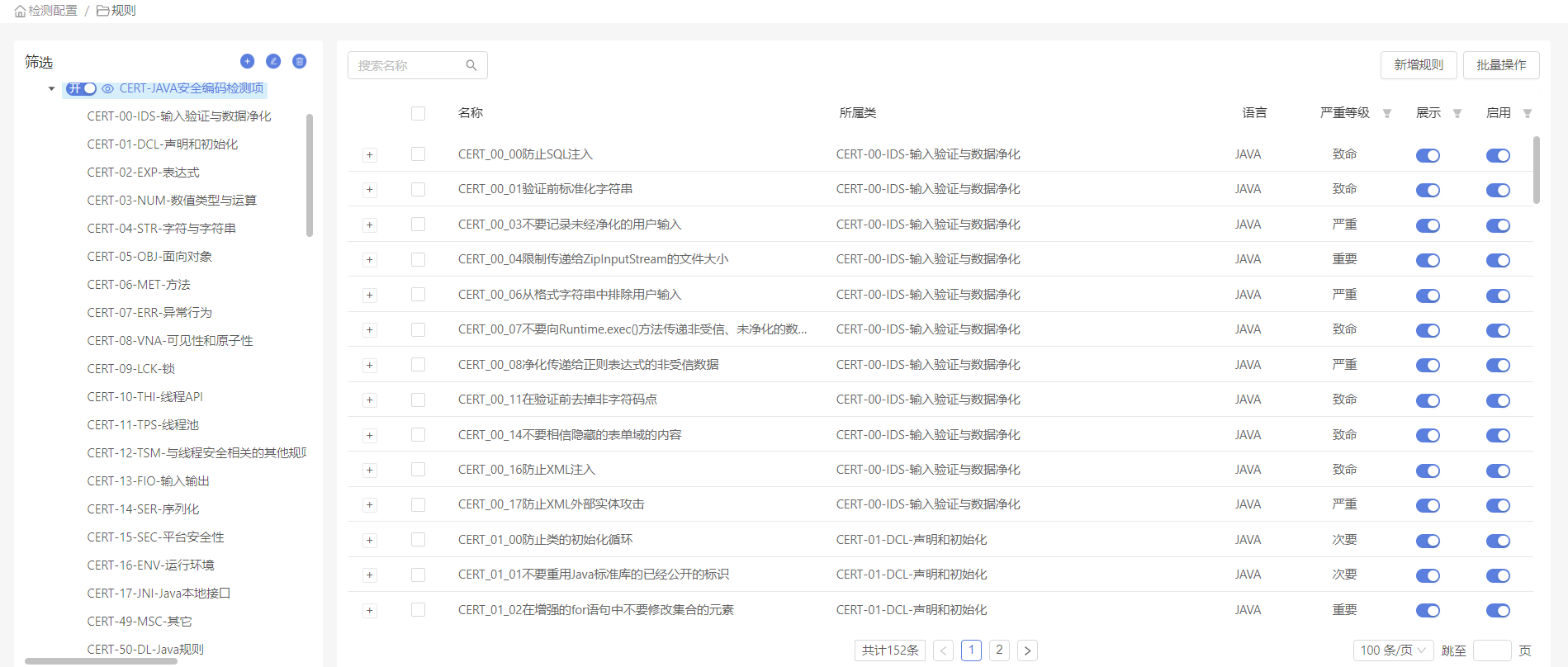This screenshot has height=667, width=1568.
Task: Select CERT-14-SER-序列化 in tree
Action: coord(143,509)
